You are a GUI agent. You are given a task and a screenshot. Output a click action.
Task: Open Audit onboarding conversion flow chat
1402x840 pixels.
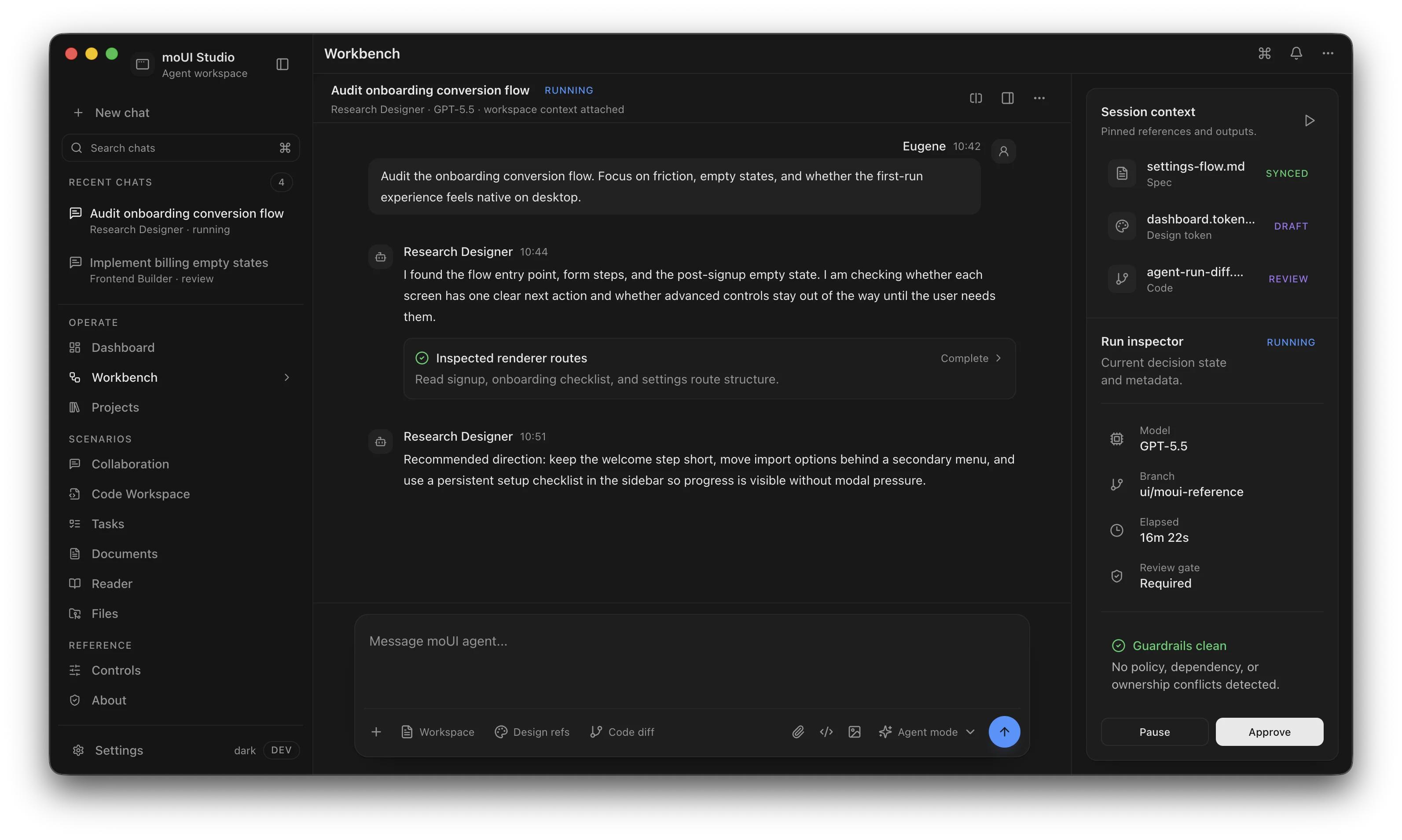pos(180,221)
